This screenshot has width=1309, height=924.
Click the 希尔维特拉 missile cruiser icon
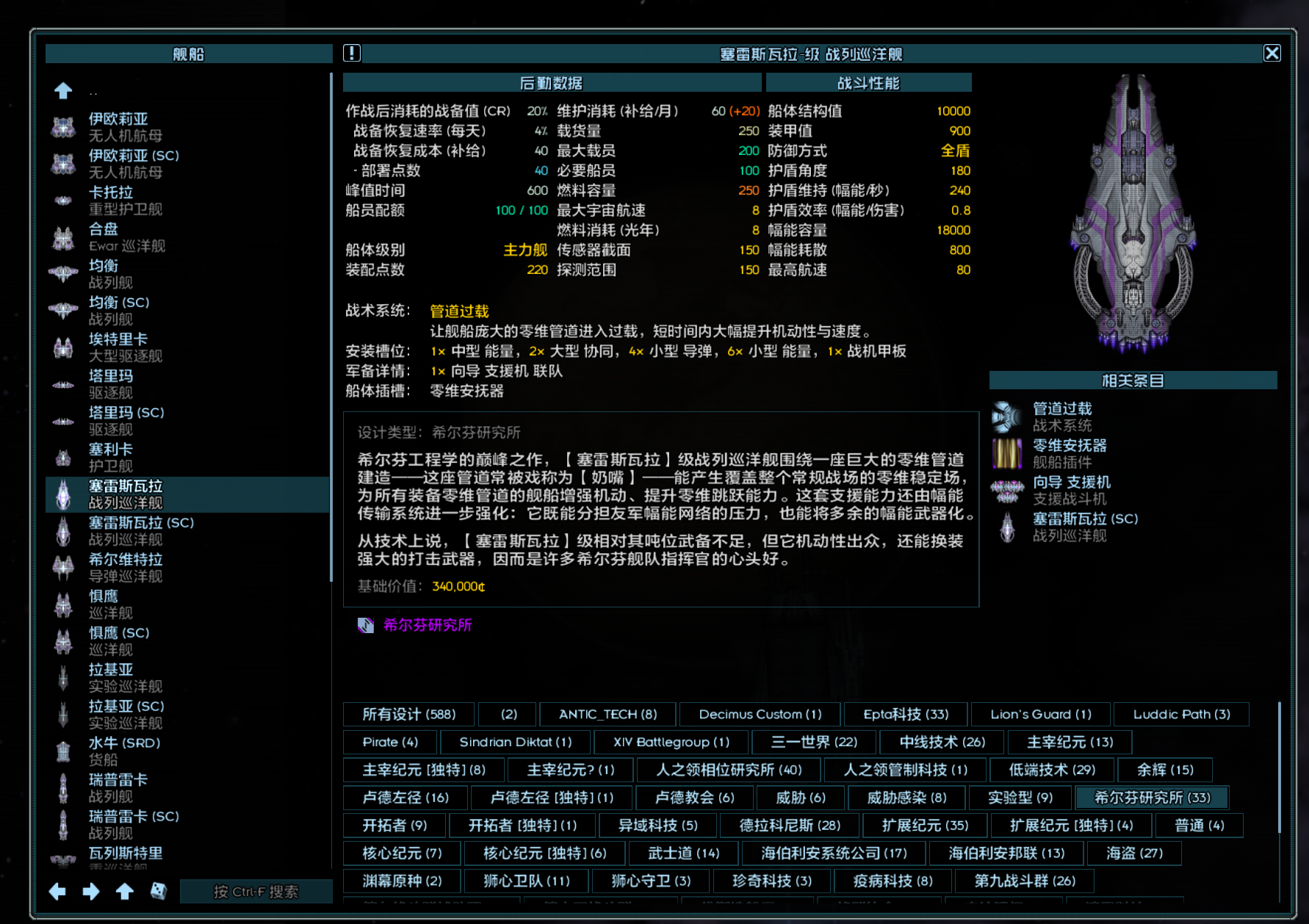click(63, 568)
